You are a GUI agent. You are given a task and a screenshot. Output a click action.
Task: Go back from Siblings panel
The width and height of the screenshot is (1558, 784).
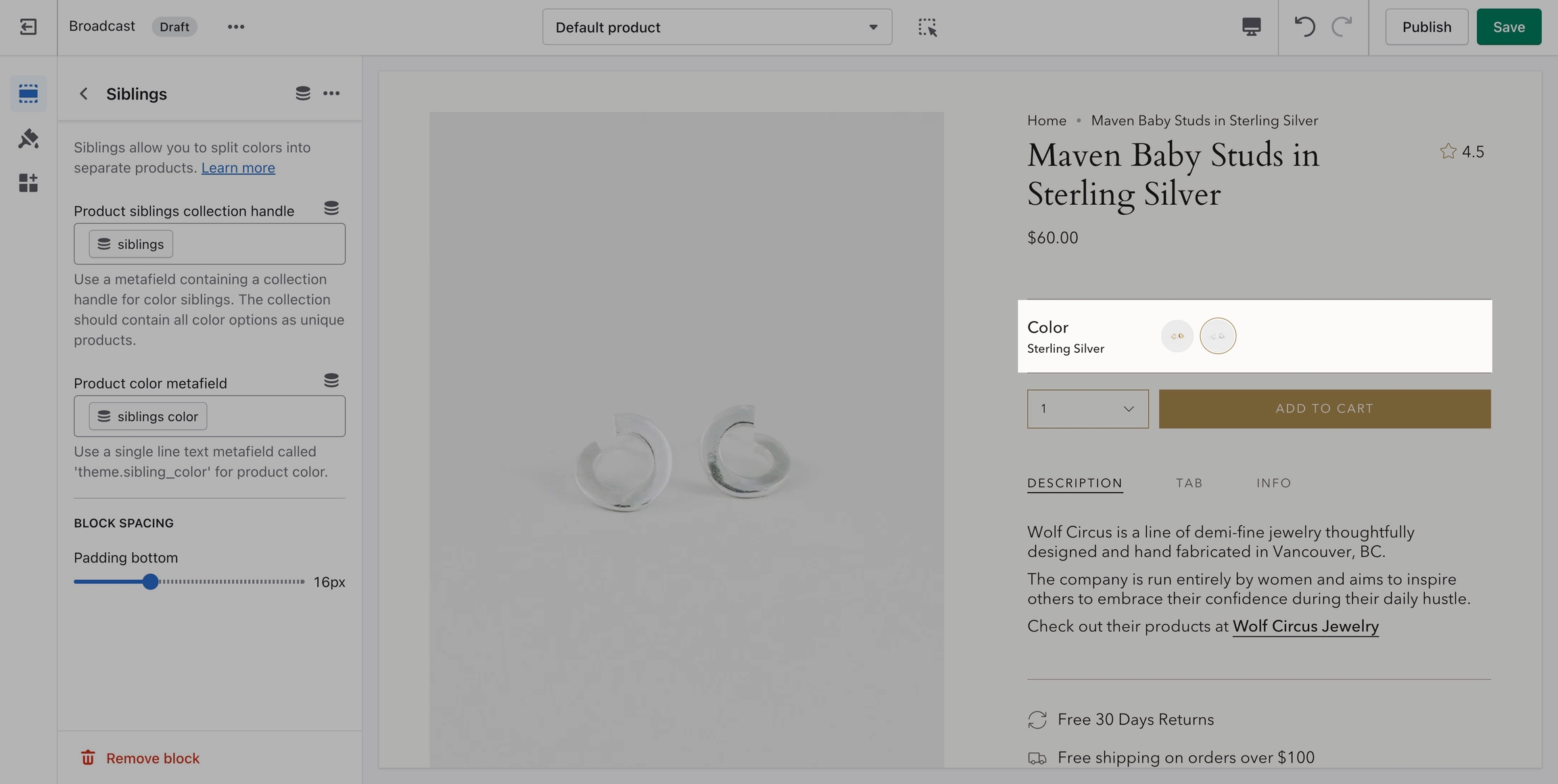(x=84, y=94)
